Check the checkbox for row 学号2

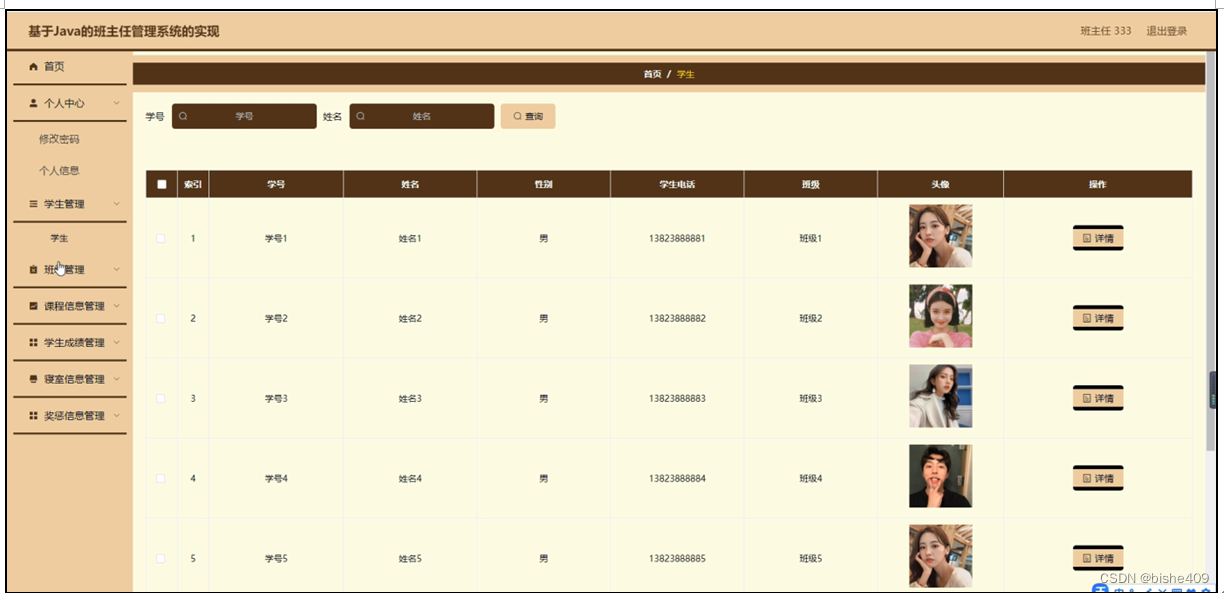(x=161, y=318)
